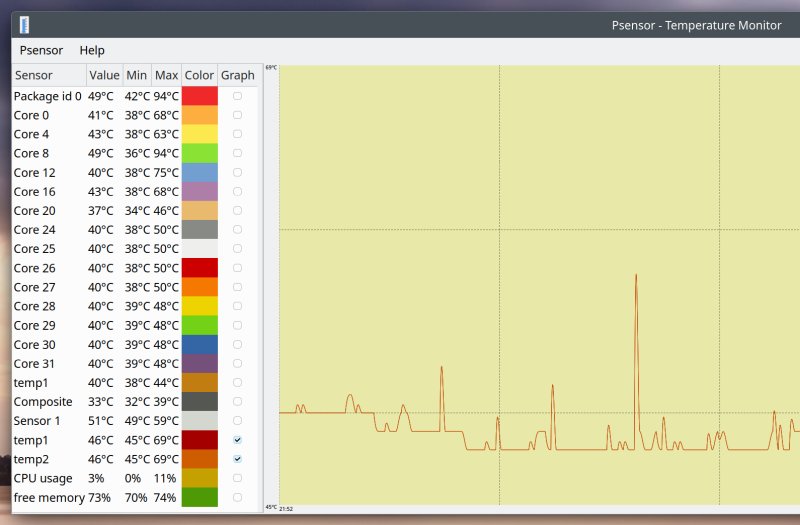Screen dimensions: 800x525
Task: Click Sensor 1 current value 51°C
Action: tap(101, 420)
